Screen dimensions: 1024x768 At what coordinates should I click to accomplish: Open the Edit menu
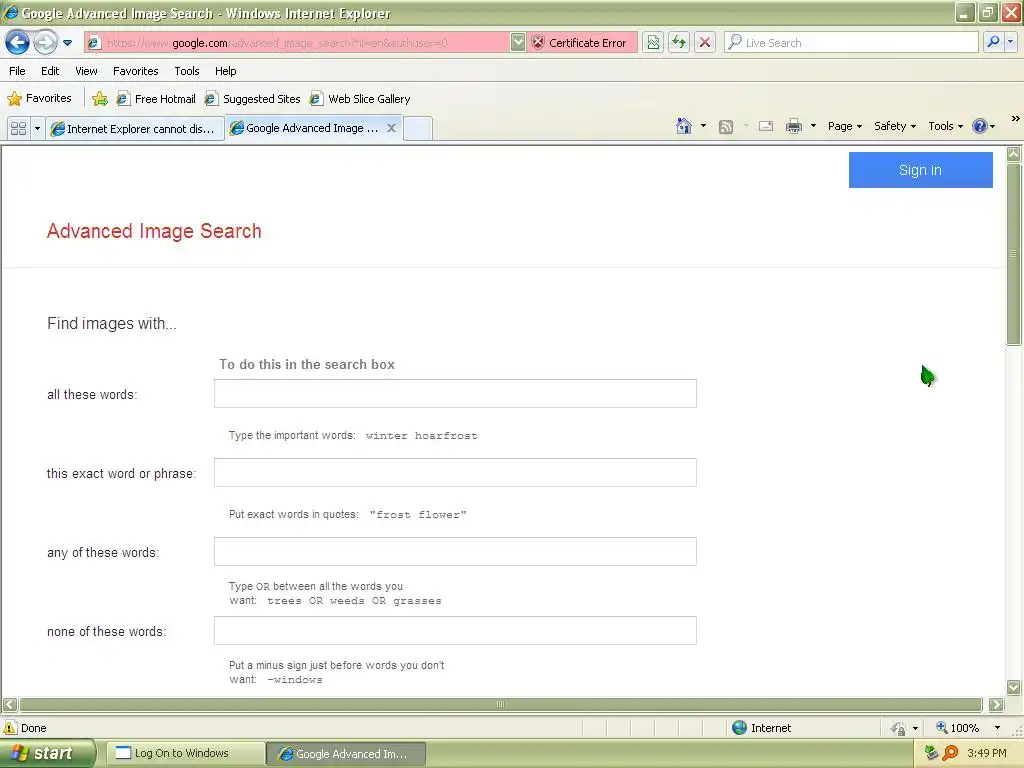[50, 71]
